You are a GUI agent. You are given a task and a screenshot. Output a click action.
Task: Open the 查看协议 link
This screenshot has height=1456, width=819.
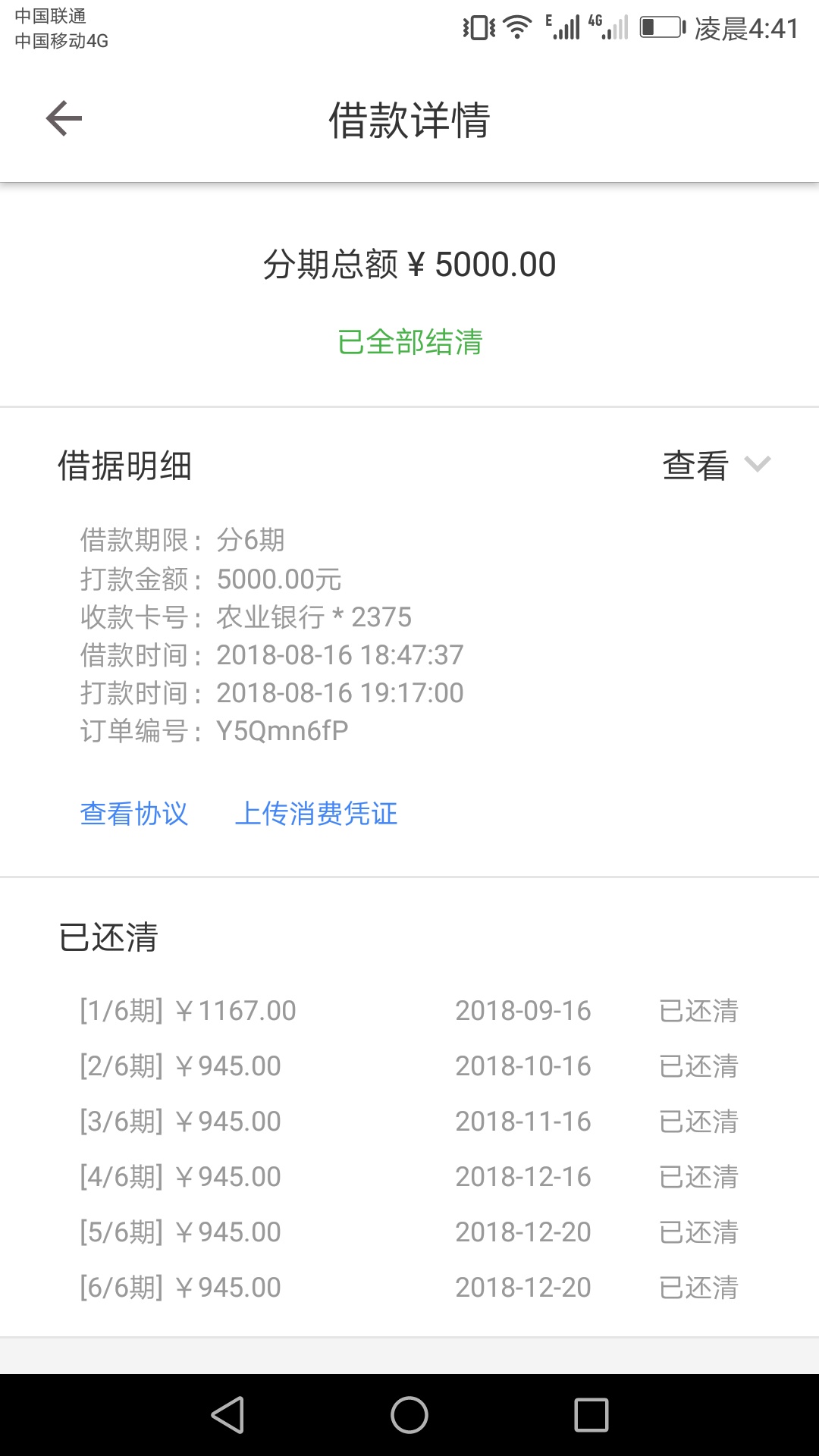coord(134,814)
